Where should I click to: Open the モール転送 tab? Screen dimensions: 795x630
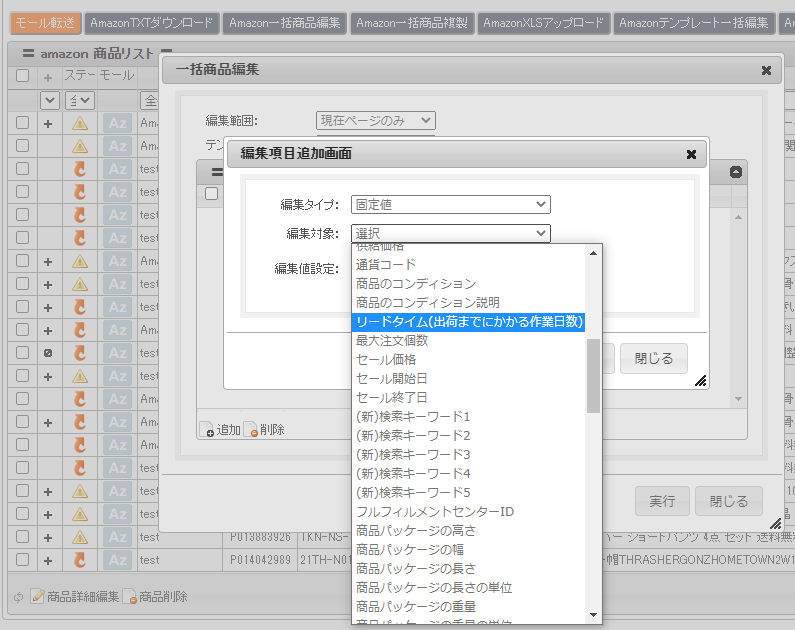coord(46,23)
